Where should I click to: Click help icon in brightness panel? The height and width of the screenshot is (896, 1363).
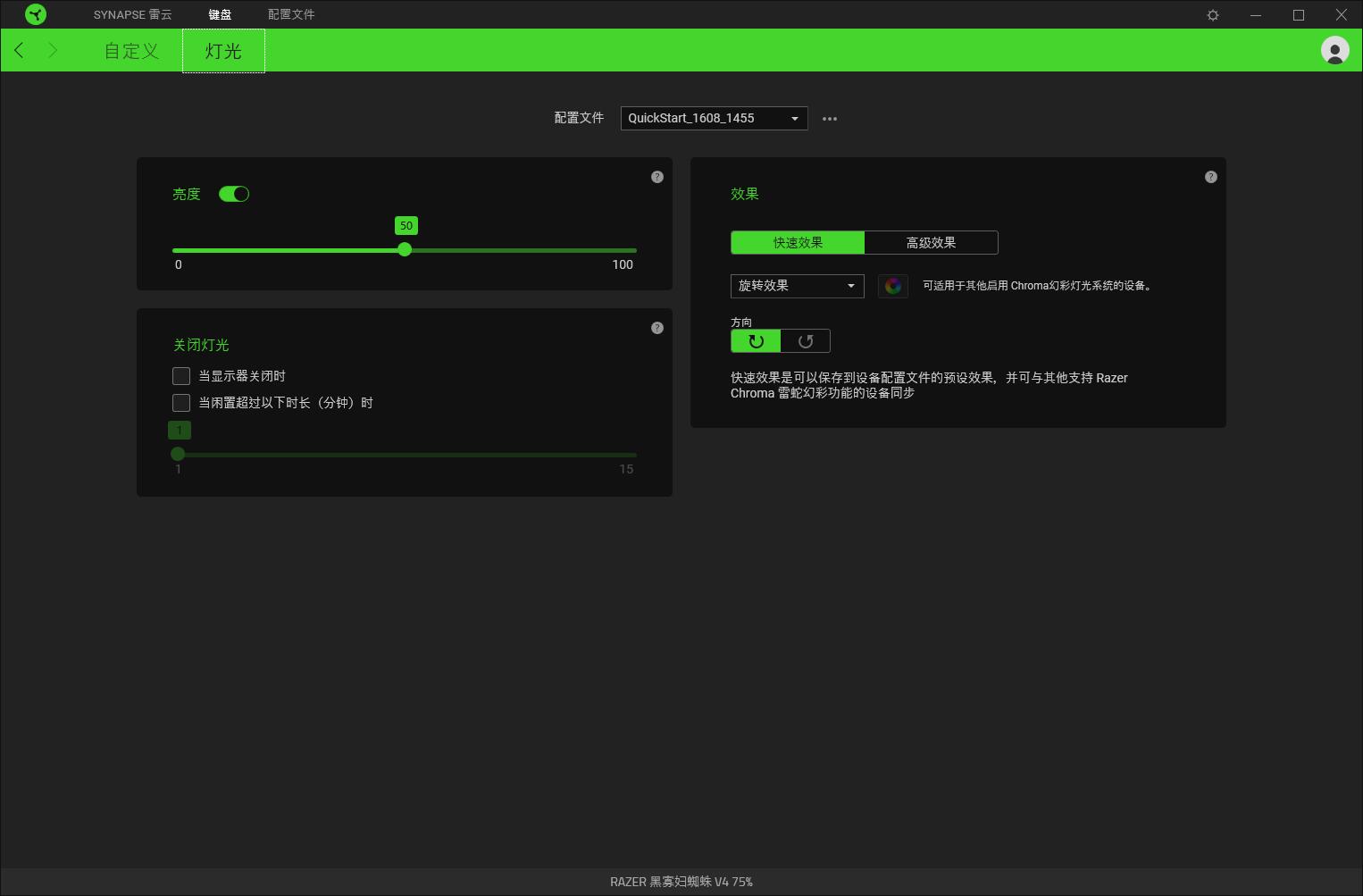657,177
